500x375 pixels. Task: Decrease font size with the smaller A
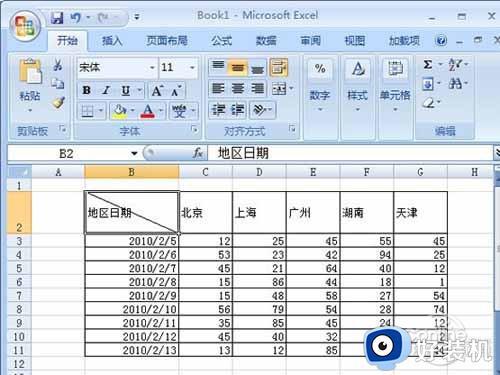(x=176, y=90)
